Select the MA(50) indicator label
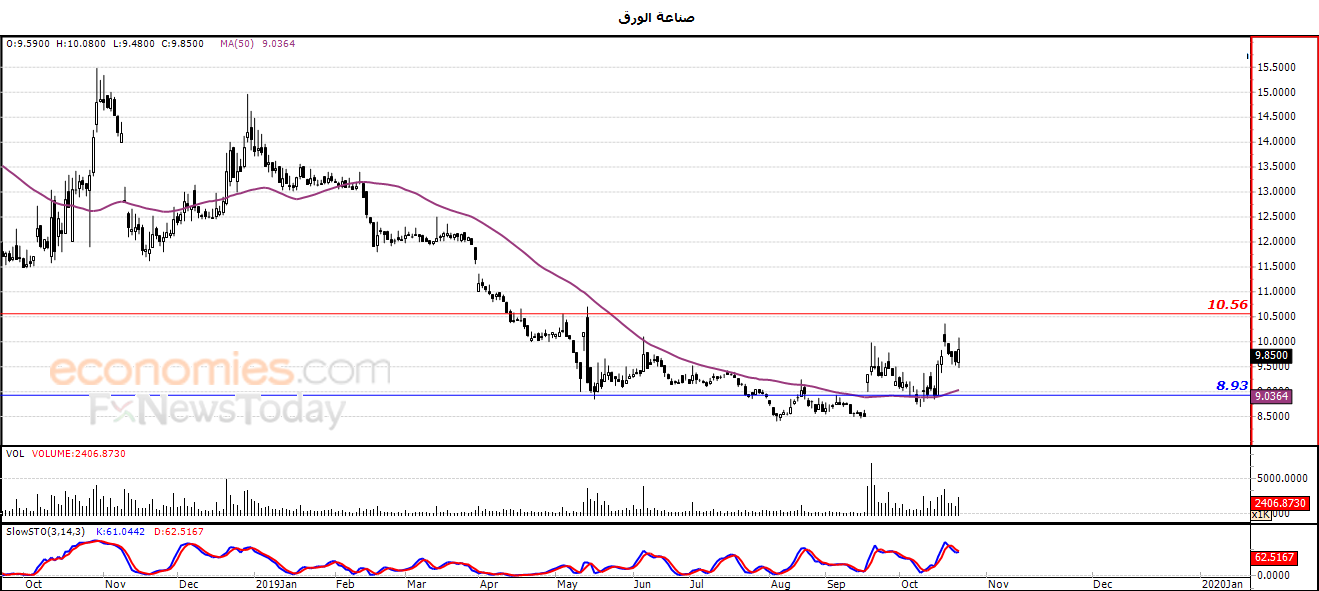 237,43
